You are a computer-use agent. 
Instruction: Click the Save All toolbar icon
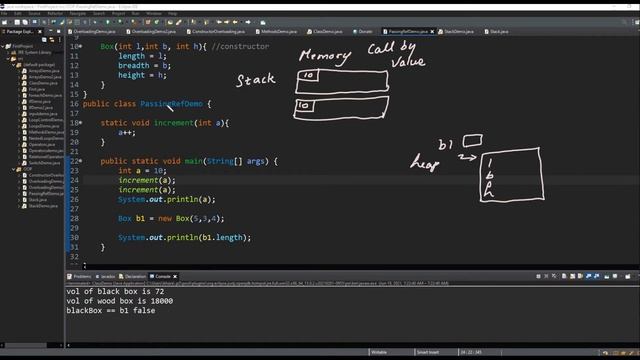coord(25,22)
